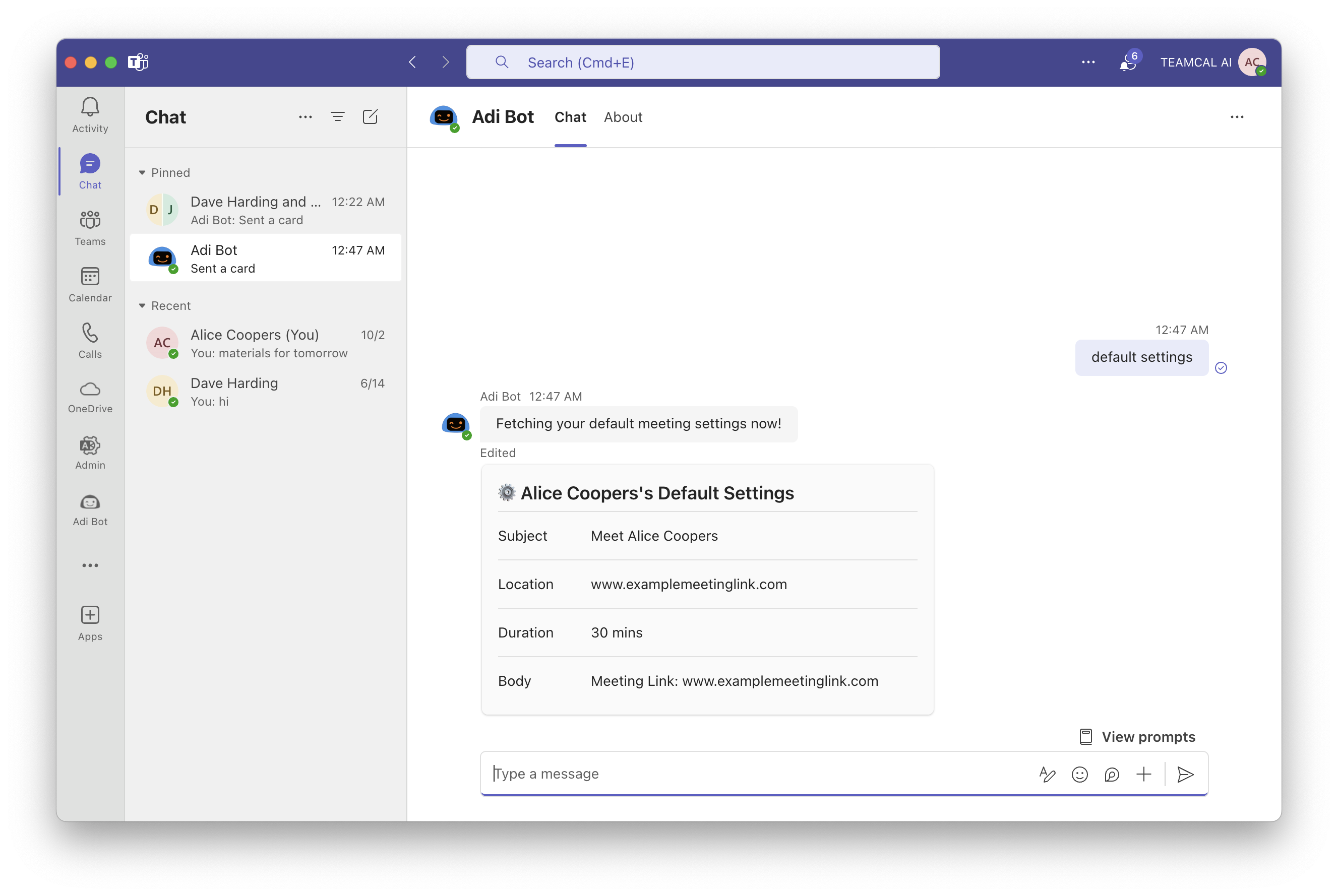
Task: Open OneDrive from the sidebar
Action: [90, 397]
